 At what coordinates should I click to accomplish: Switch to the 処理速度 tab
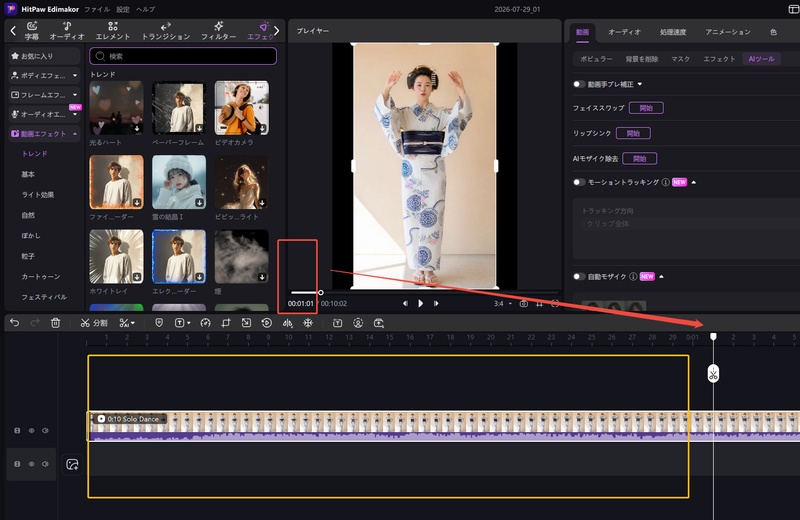[673, 32]
